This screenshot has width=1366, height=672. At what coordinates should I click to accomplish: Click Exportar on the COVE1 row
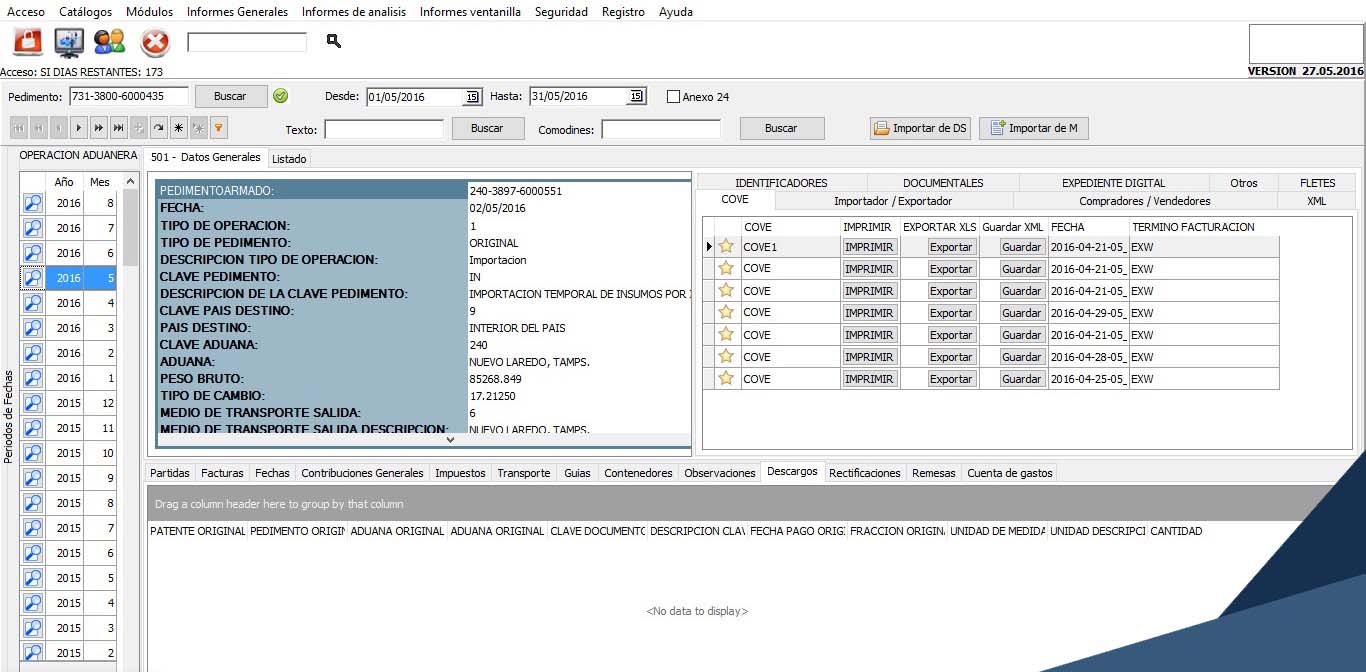coord(950,247)
